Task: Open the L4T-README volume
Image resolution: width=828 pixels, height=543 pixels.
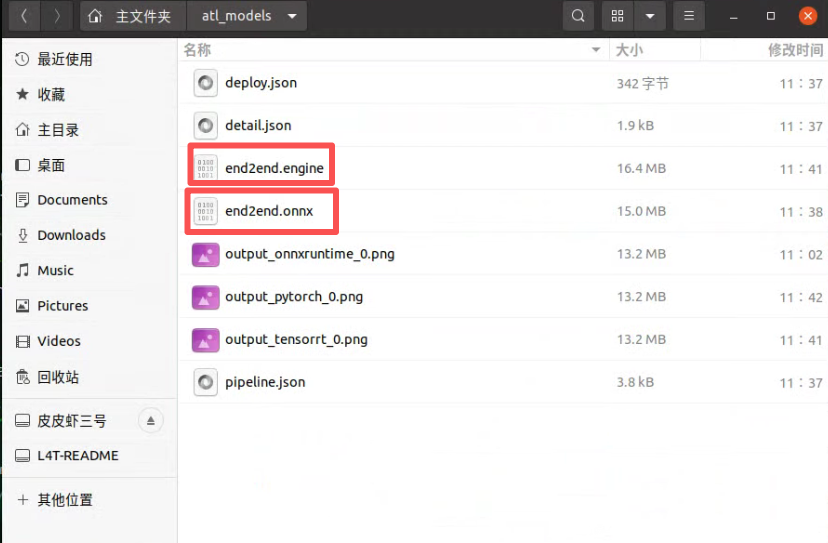Action: [x=90, y=455]
